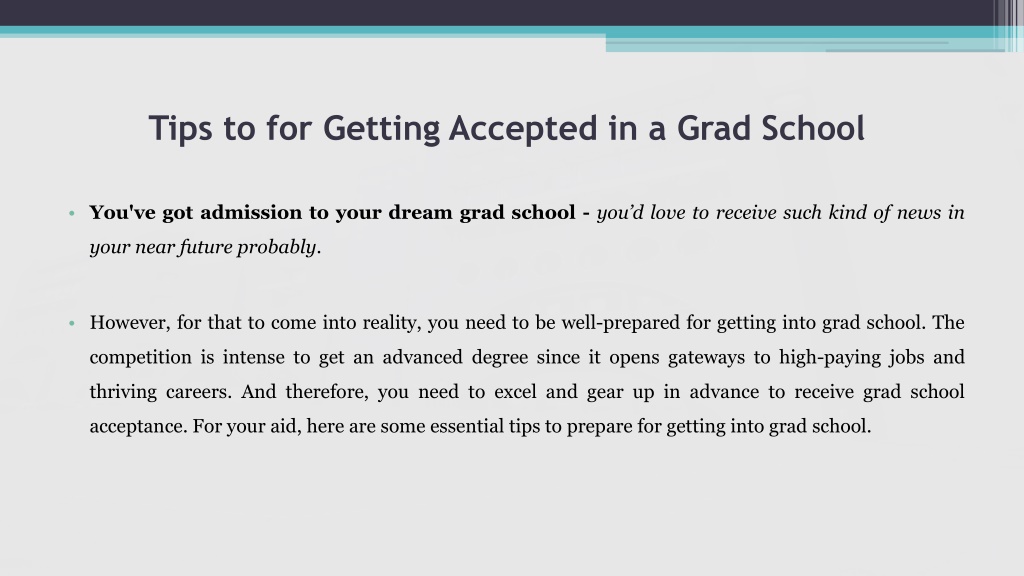1024x576 pixels.
Task: Click the words 'Grad School' in the title
Action: [x=771, y=128]
